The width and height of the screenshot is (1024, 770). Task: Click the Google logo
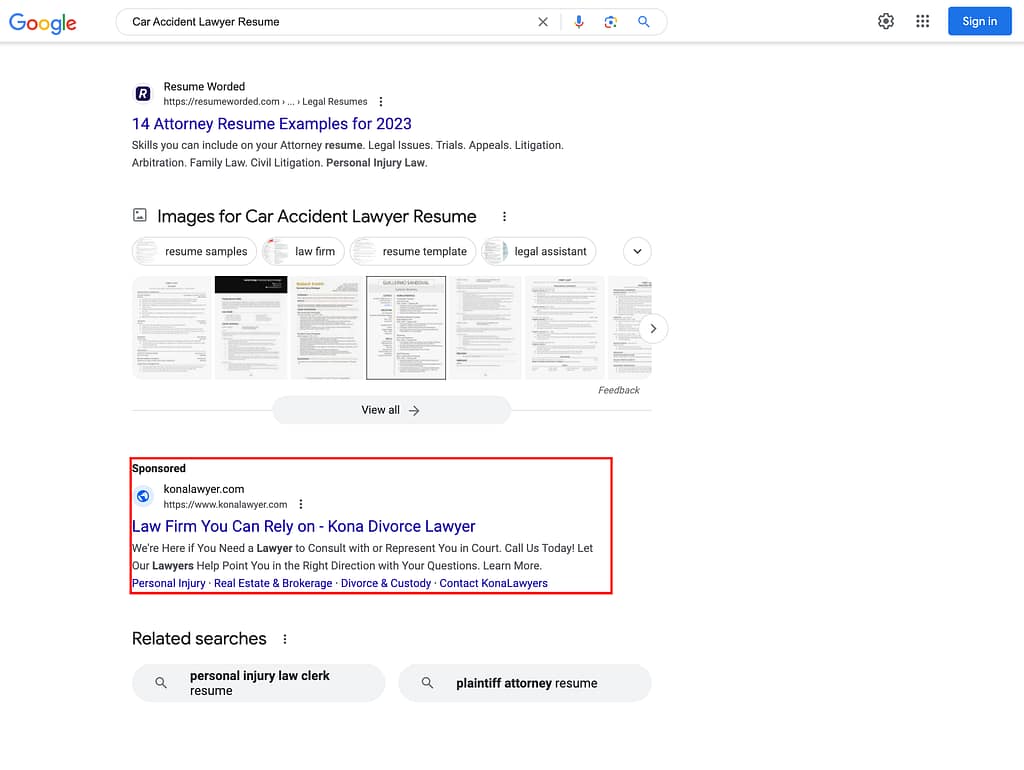tap(42, 23)
